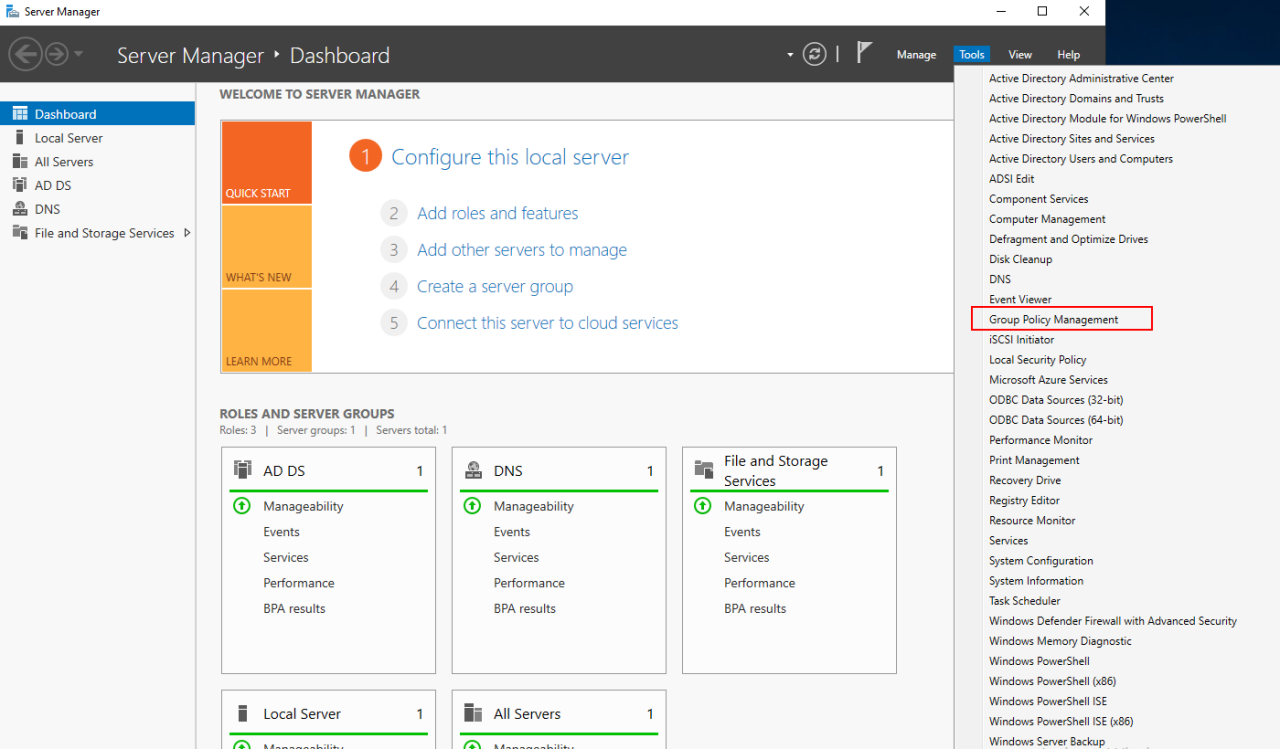This screenshot has height=749, width=1280.
Task: View BPA results for the DNS role
Action: 524,608
